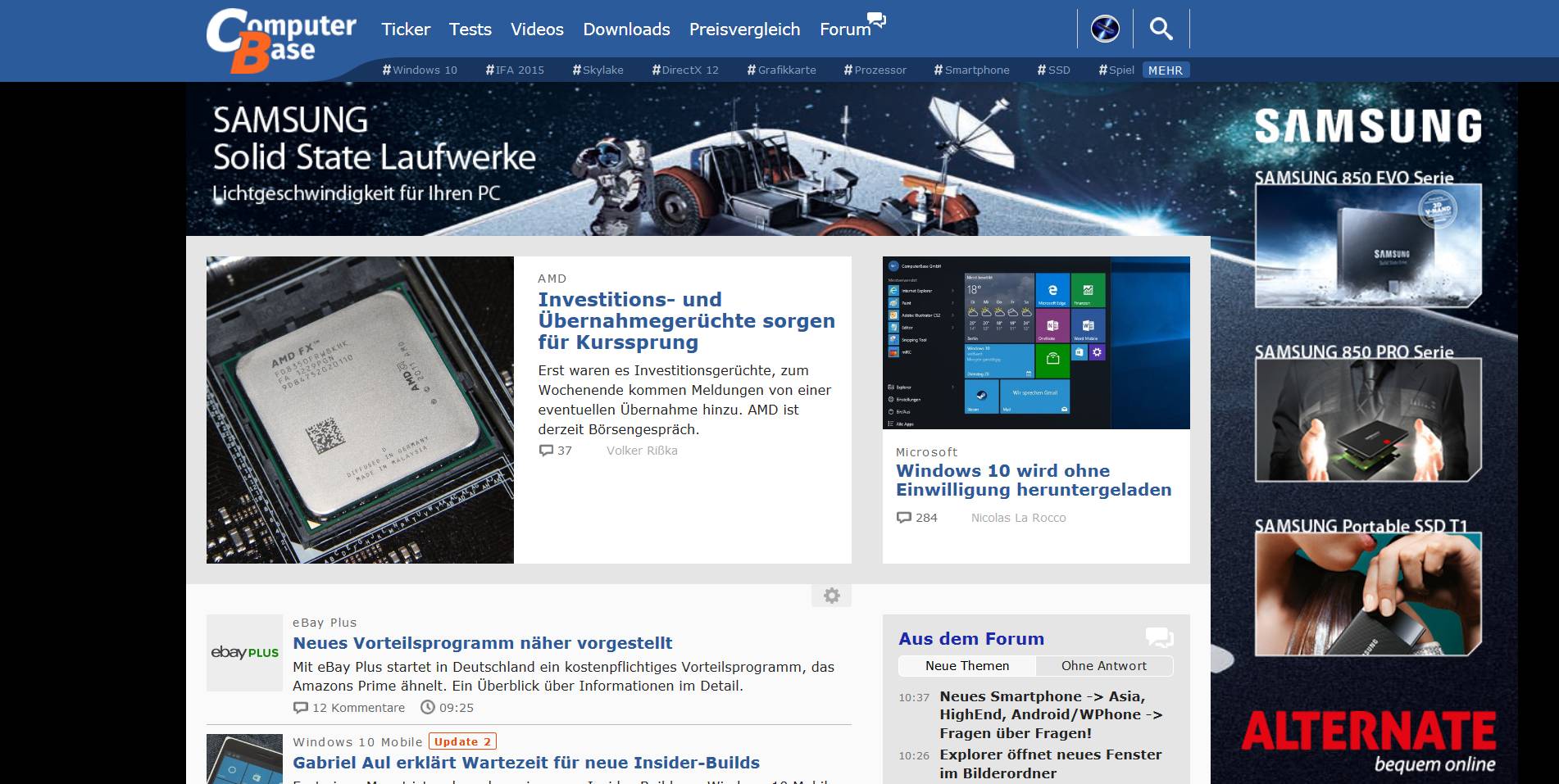Viewport: 1559px width, 784px height.
Task: Click the Aus dem Forum heading
Action: (x=971, y=639)
